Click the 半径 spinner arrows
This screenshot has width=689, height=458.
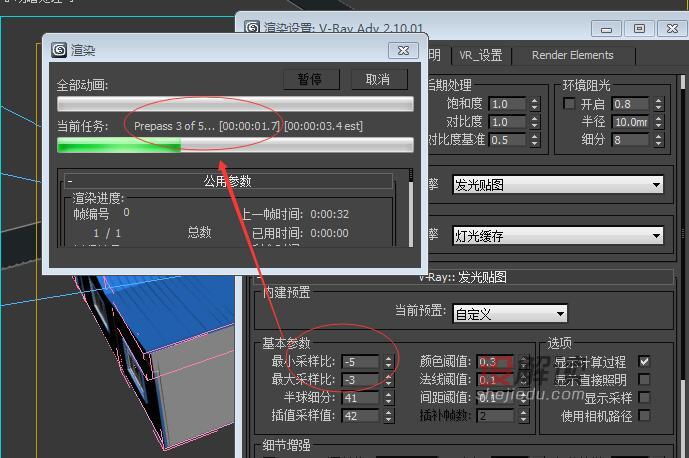pos(658,122)
